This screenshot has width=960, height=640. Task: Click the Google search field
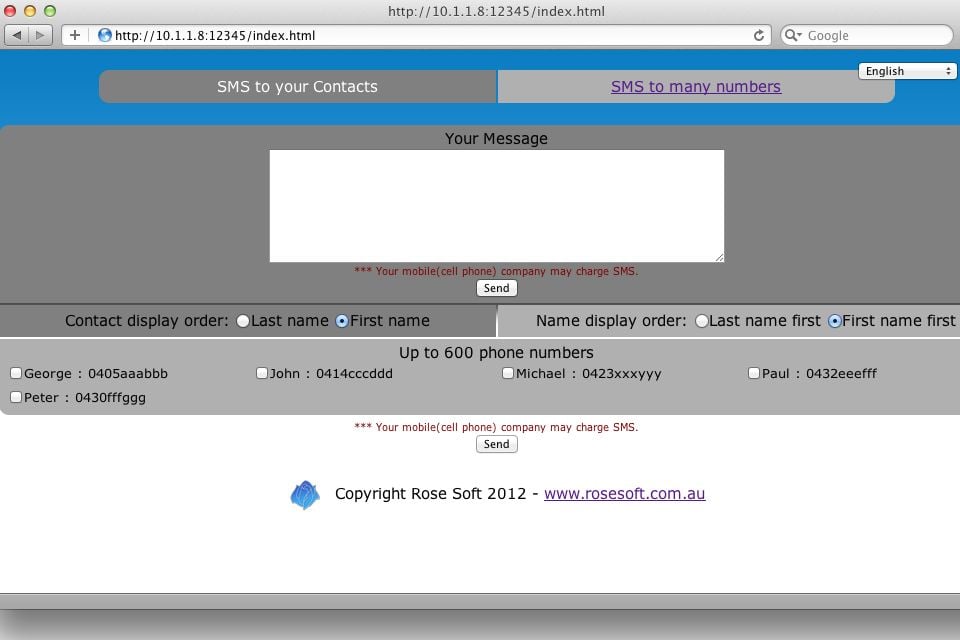(867, 35)
